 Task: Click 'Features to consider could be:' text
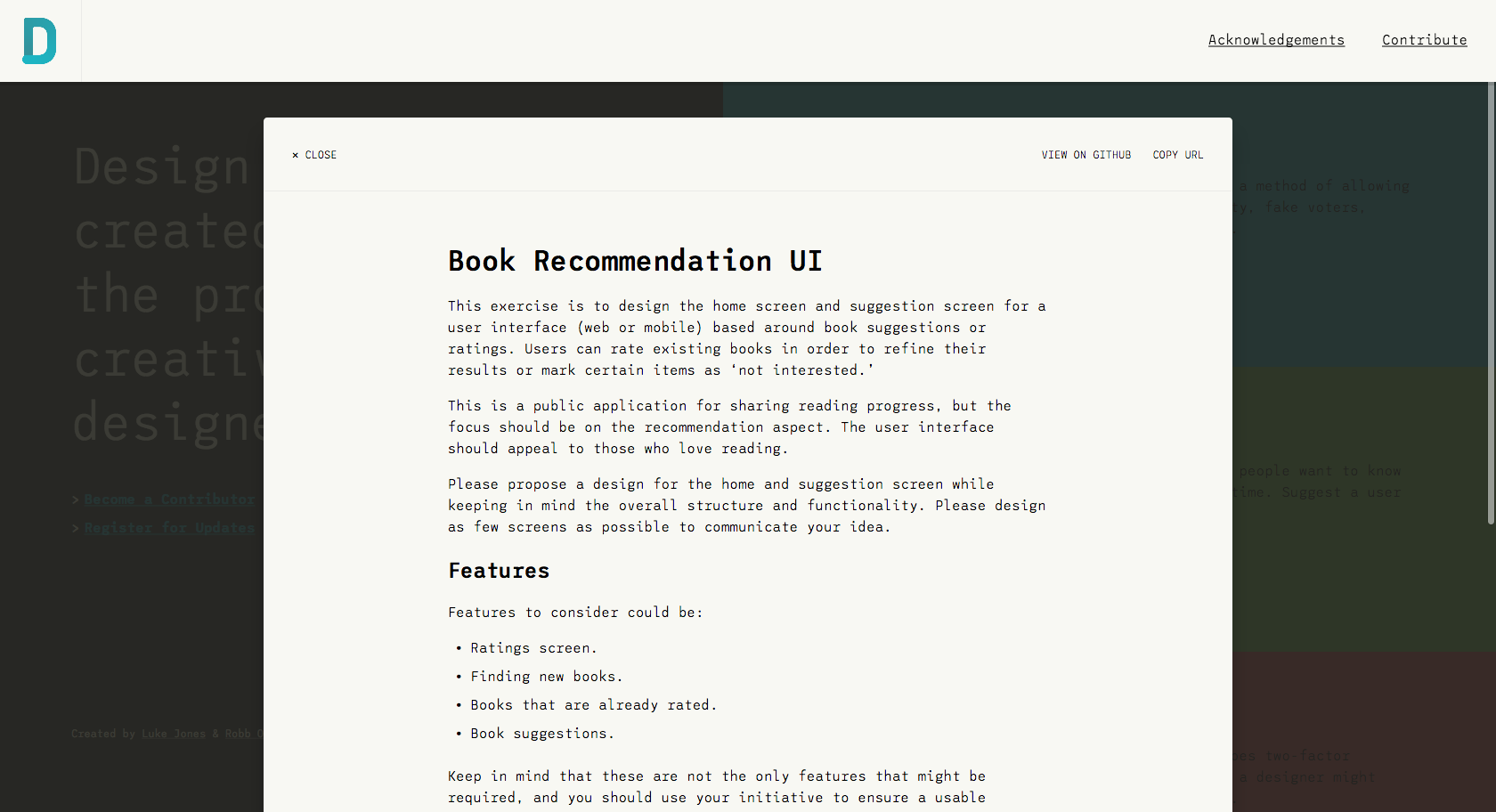coord(575,613)
